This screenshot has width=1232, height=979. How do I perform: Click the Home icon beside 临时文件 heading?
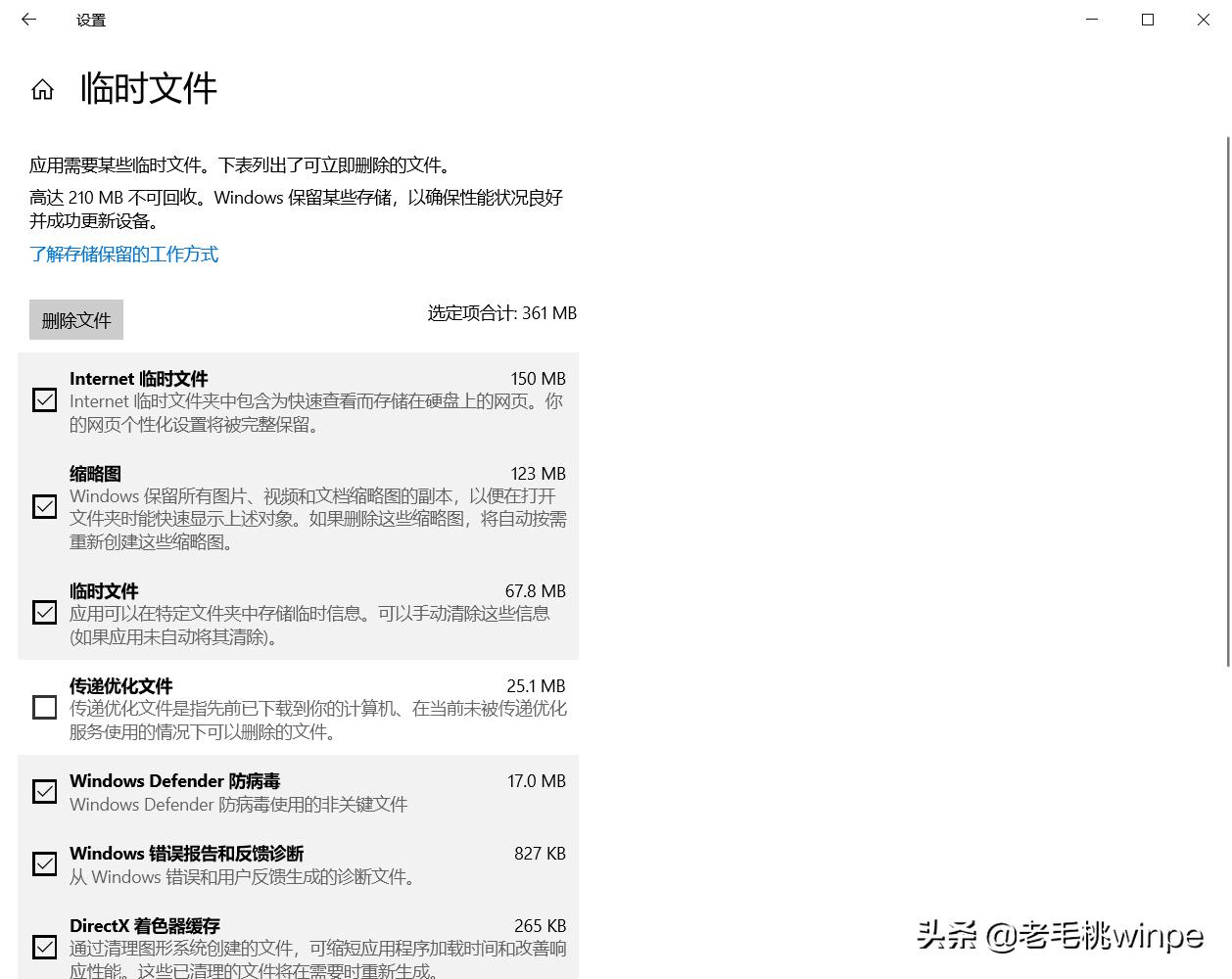(x=42, y=88)
